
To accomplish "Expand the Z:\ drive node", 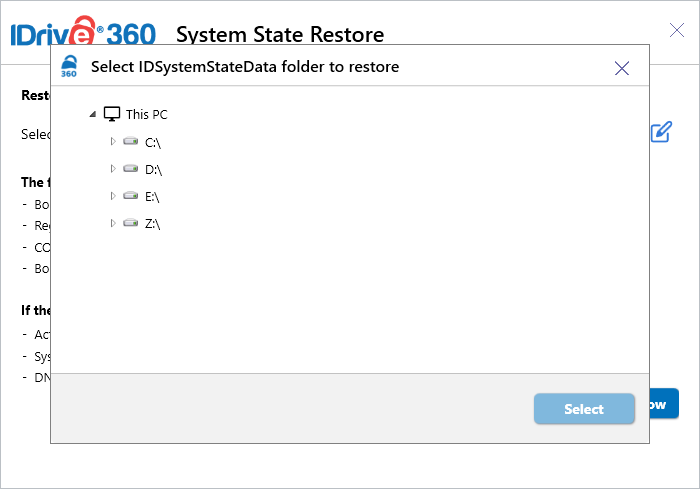I will pyautogui.click(x=113, y=223).
